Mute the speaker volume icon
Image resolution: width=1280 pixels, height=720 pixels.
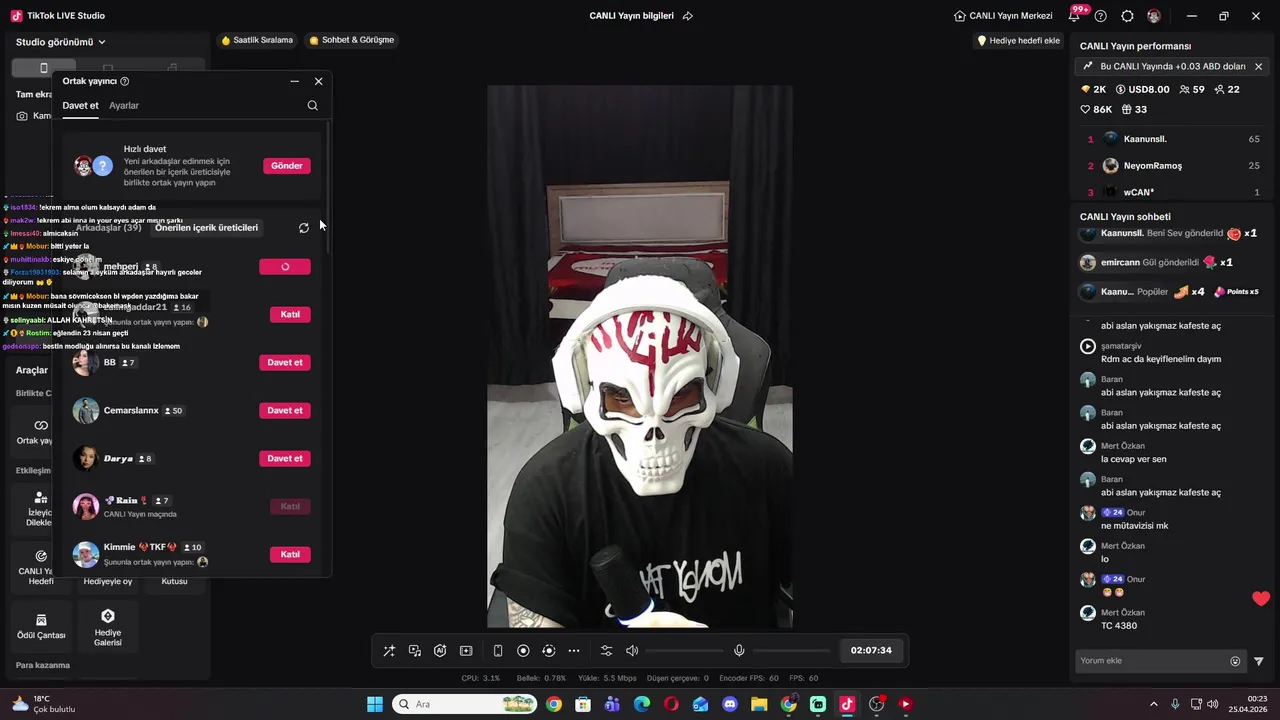pyautogui.click(x=632, y=651)
